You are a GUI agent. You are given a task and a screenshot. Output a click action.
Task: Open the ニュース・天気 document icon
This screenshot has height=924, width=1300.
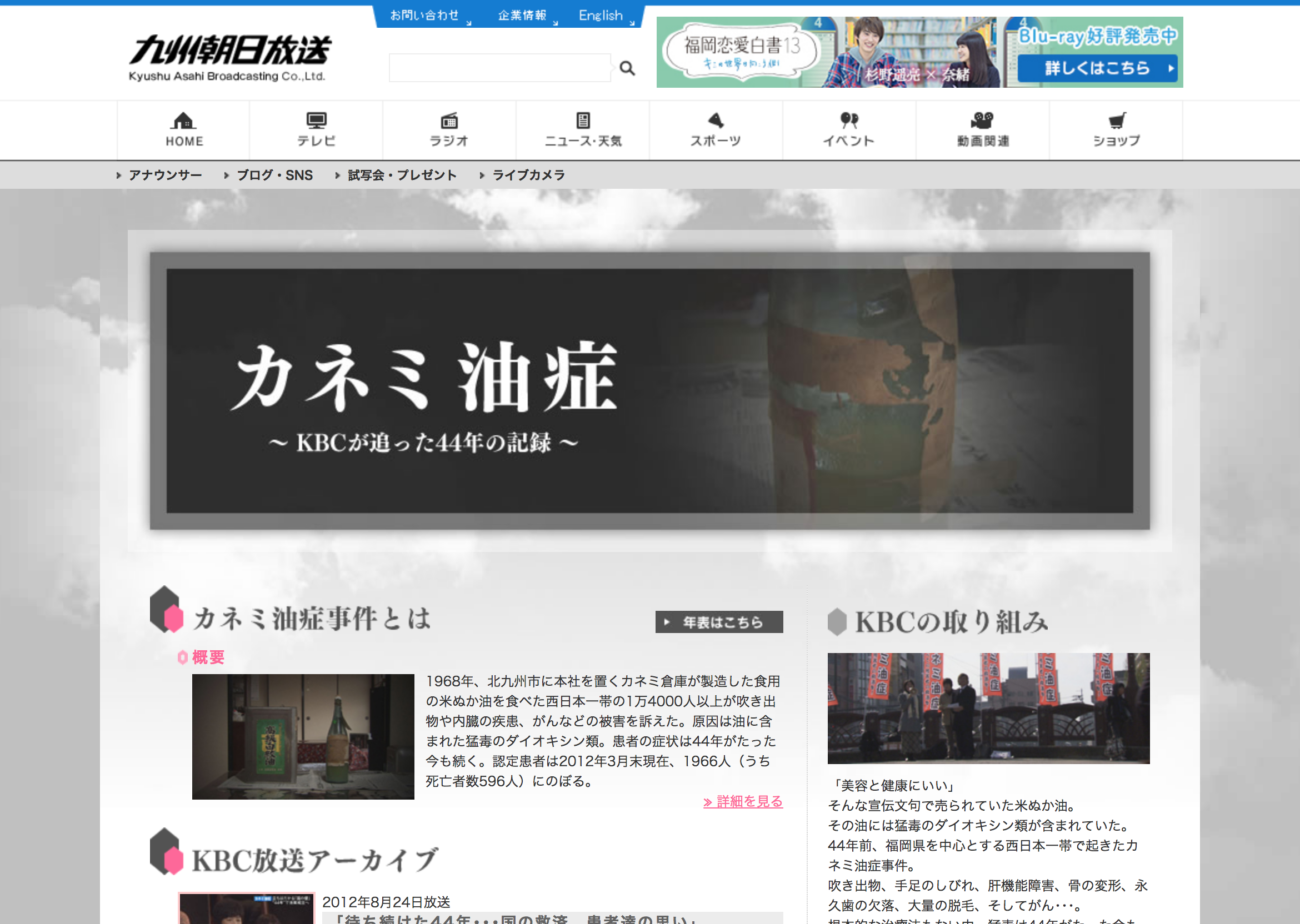pos(583,120)
